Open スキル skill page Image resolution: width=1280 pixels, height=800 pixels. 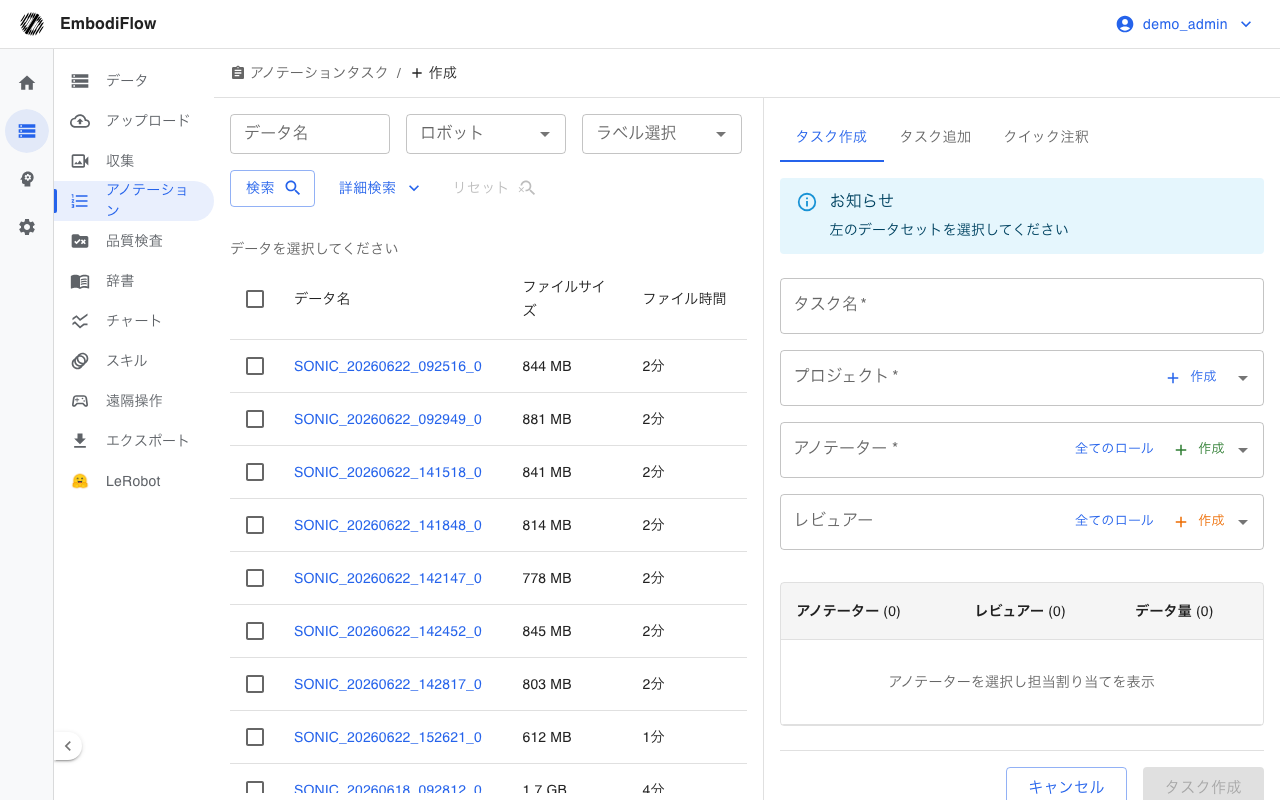134,361
